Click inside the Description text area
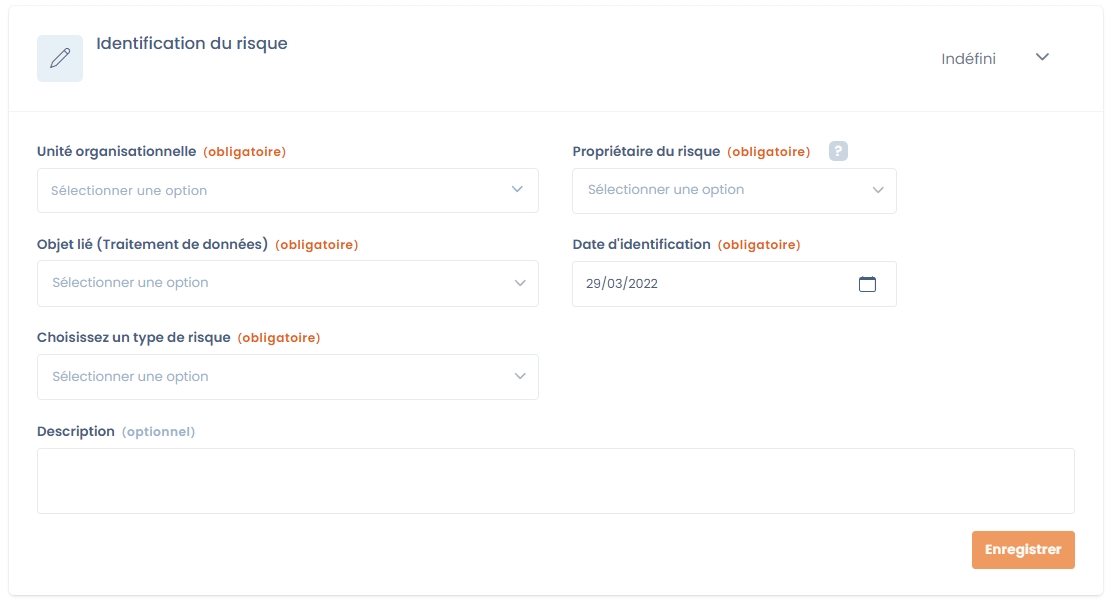 pos(555,480)
